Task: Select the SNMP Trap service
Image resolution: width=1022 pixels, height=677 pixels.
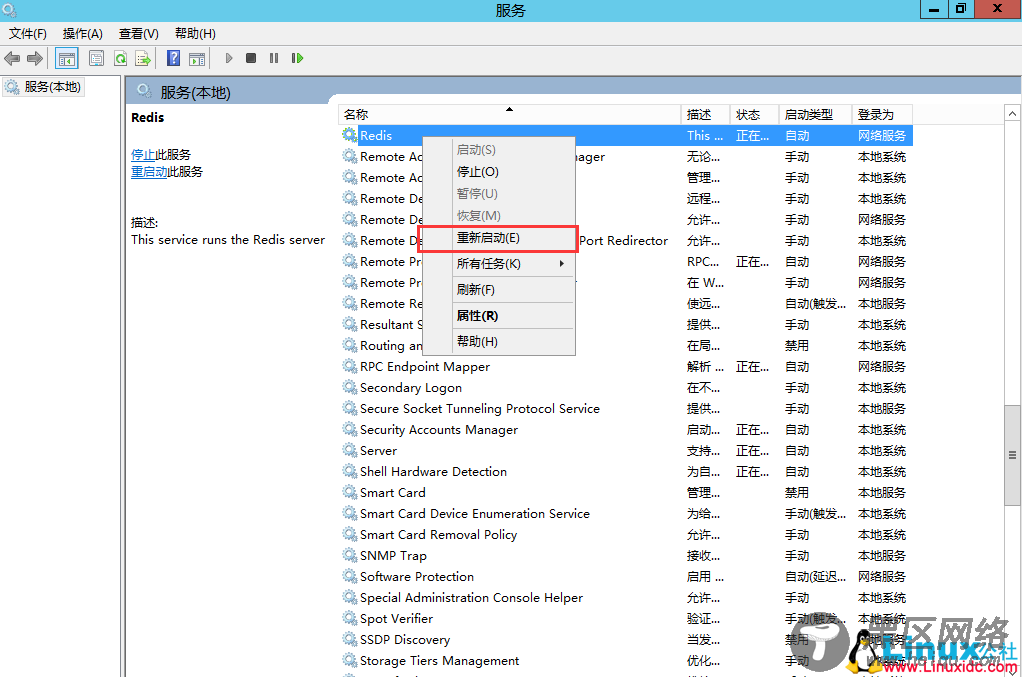Action: [626, 556]
